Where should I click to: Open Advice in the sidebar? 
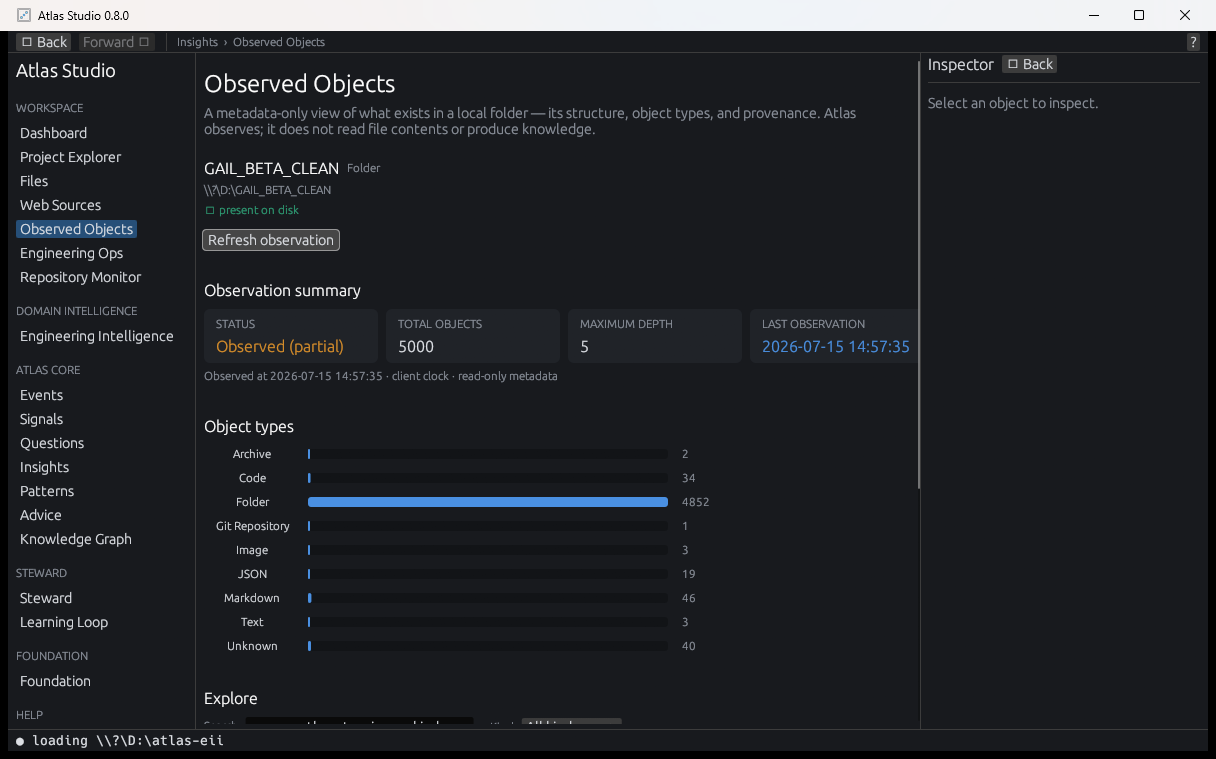point(40,515)
